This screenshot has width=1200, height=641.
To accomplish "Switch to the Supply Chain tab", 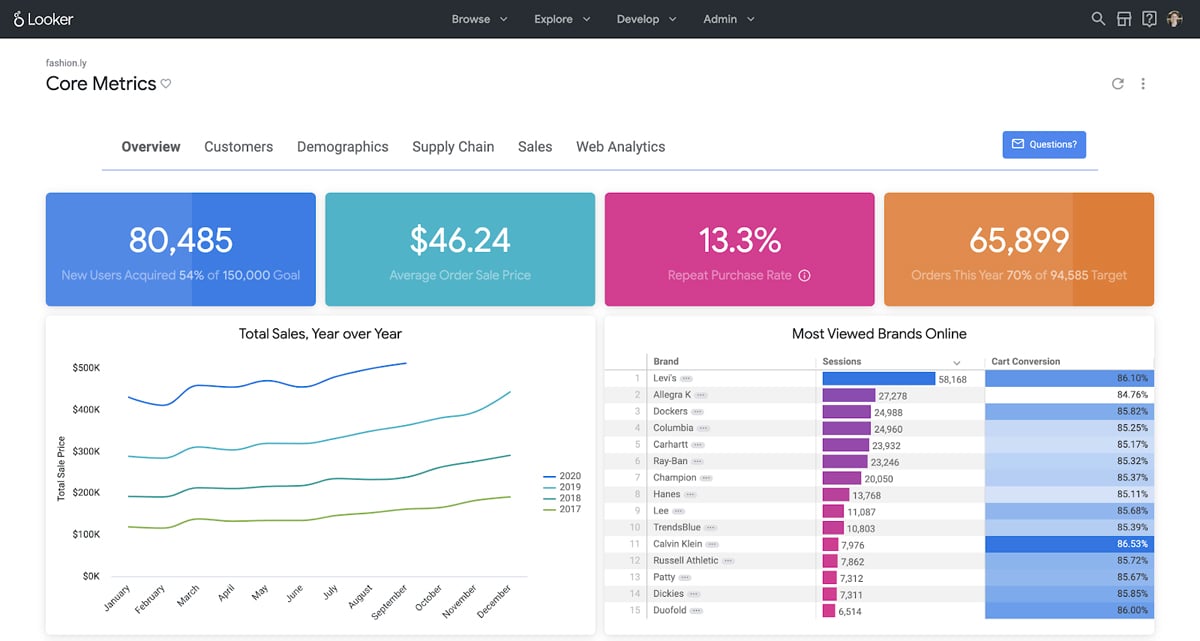I will click(x=453, y=146).
